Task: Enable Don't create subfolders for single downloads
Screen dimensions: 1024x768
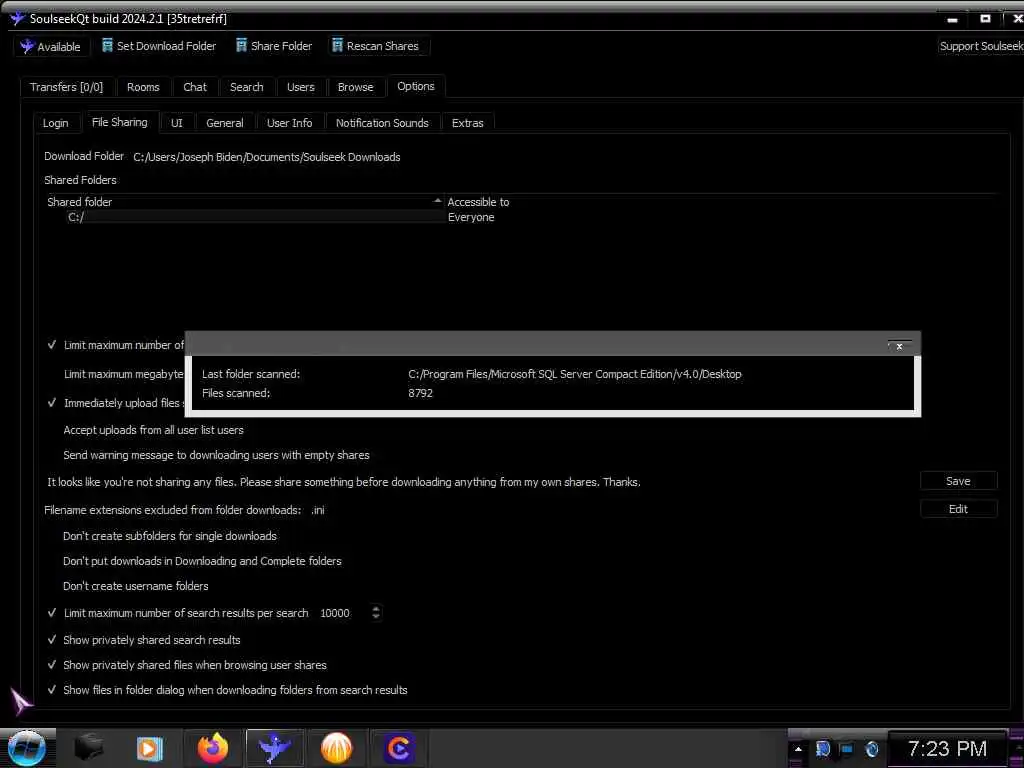Action: point(170,536)
